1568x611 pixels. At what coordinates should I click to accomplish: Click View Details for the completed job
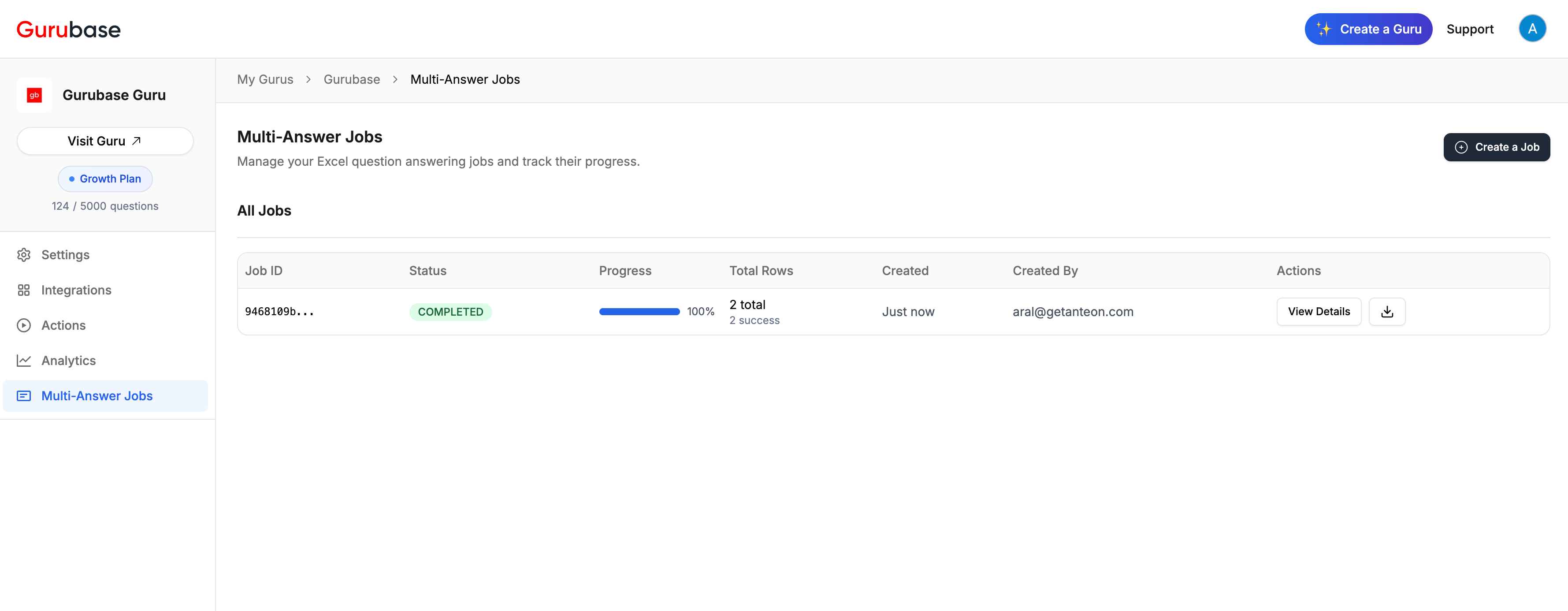click(1319, 311)
